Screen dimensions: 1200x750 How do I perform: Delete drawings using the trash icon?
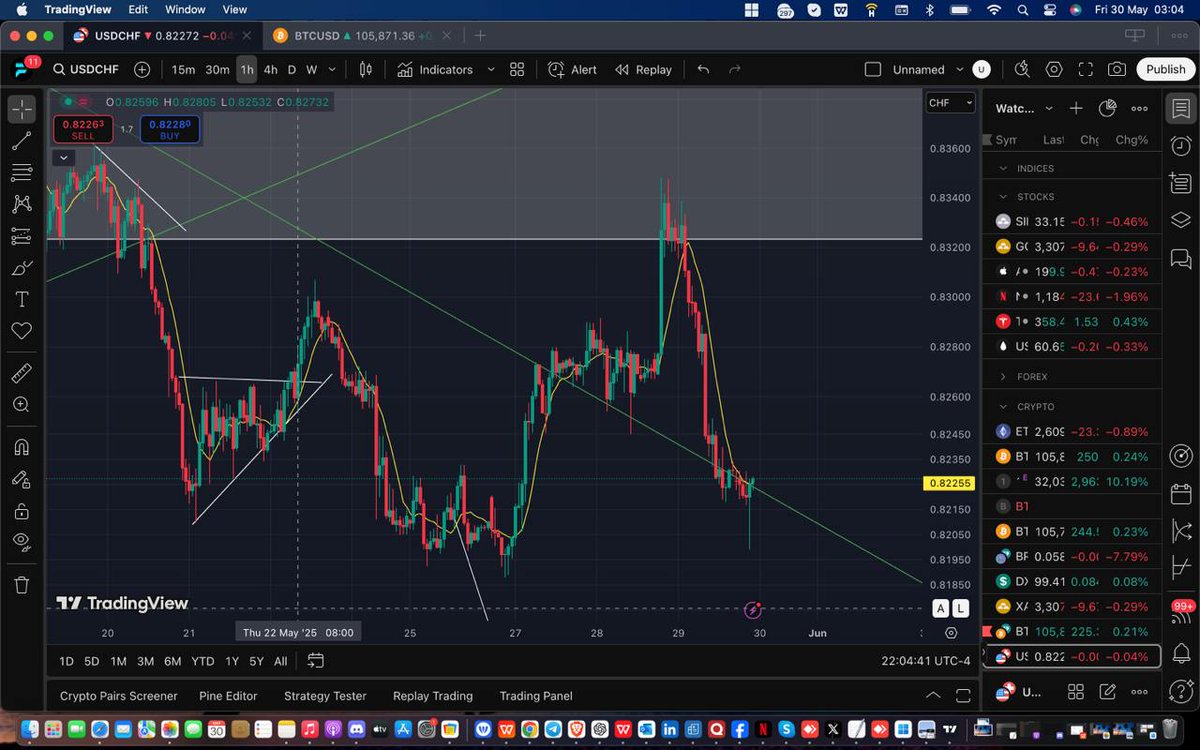[x=22, y=585]
